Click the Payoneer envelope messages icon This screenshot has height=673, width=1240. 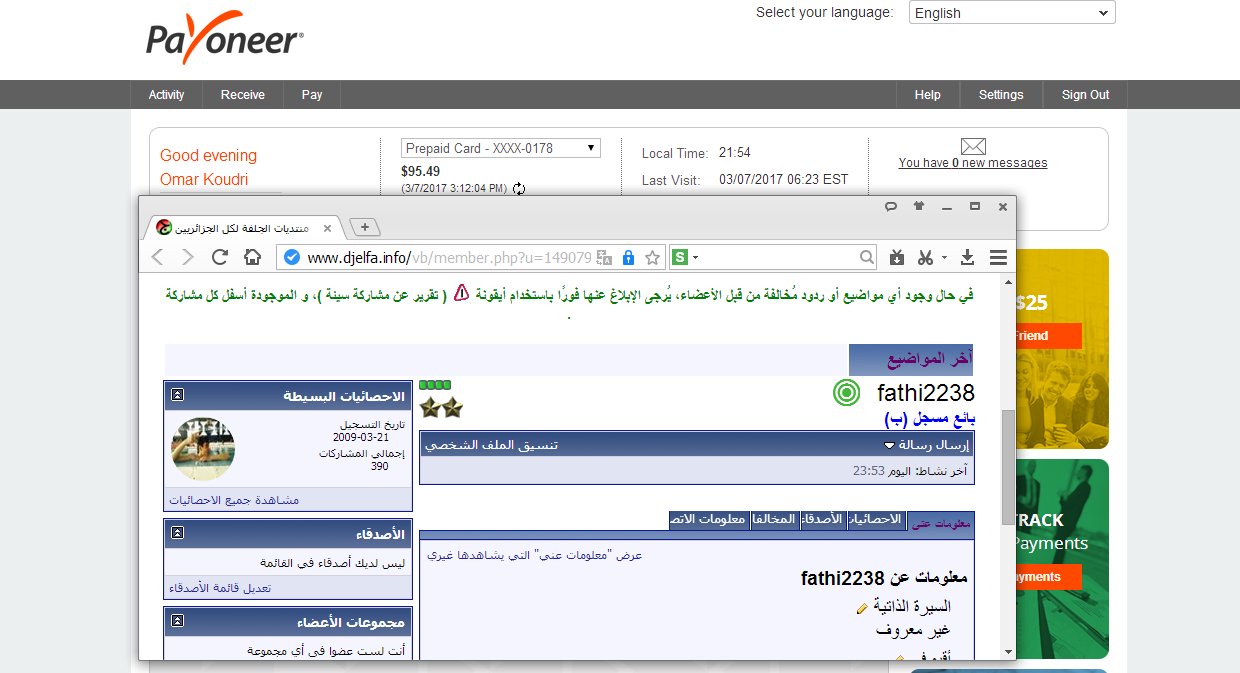(973, 146)
